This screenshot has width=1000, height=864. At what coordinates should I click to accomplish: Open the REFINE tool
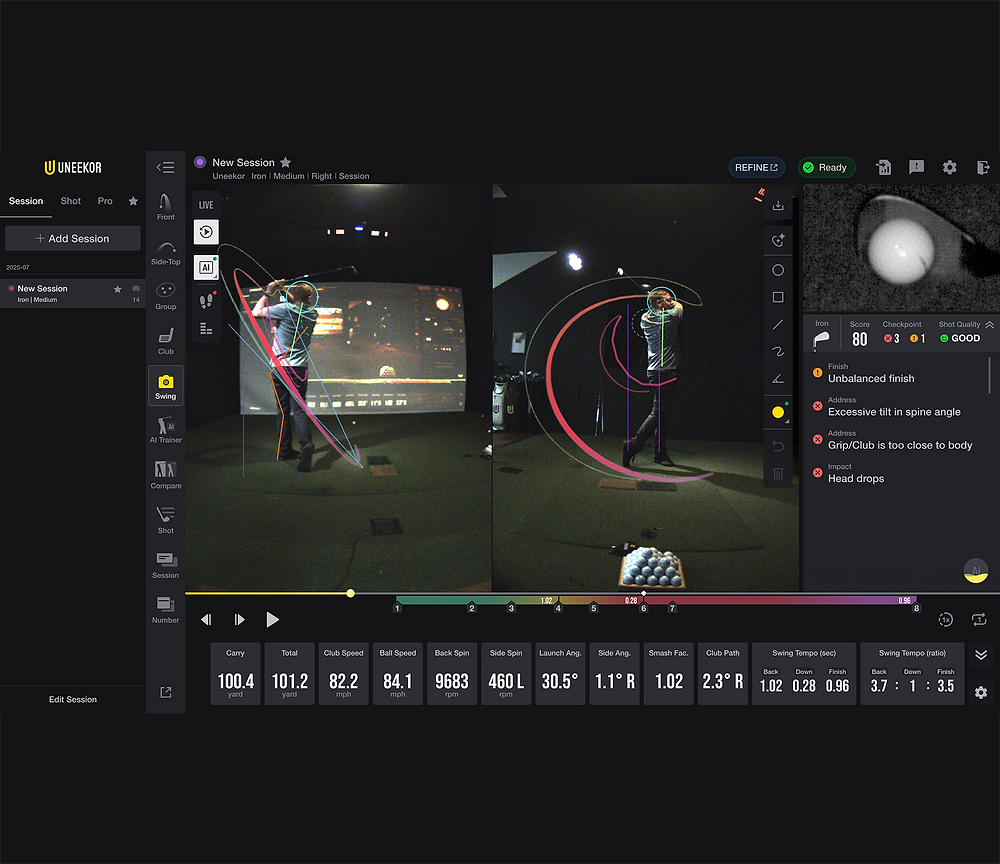(x=756, y=167)
